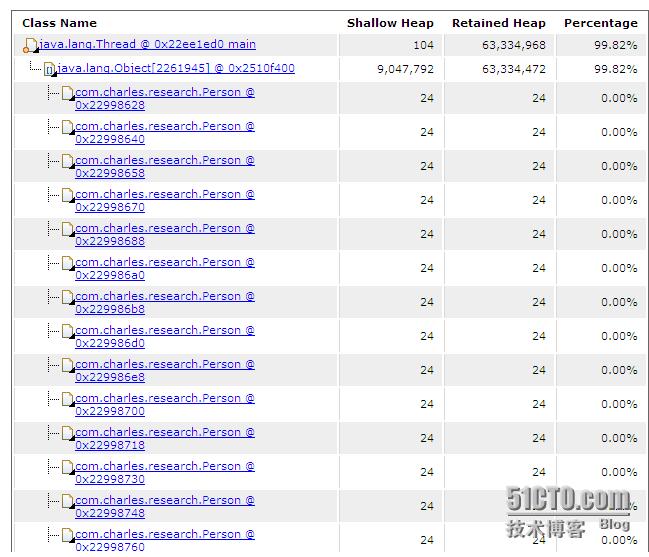Select the retained heap 24 for Person 0x22998640
649x557 pixels.
coord(539,132)
